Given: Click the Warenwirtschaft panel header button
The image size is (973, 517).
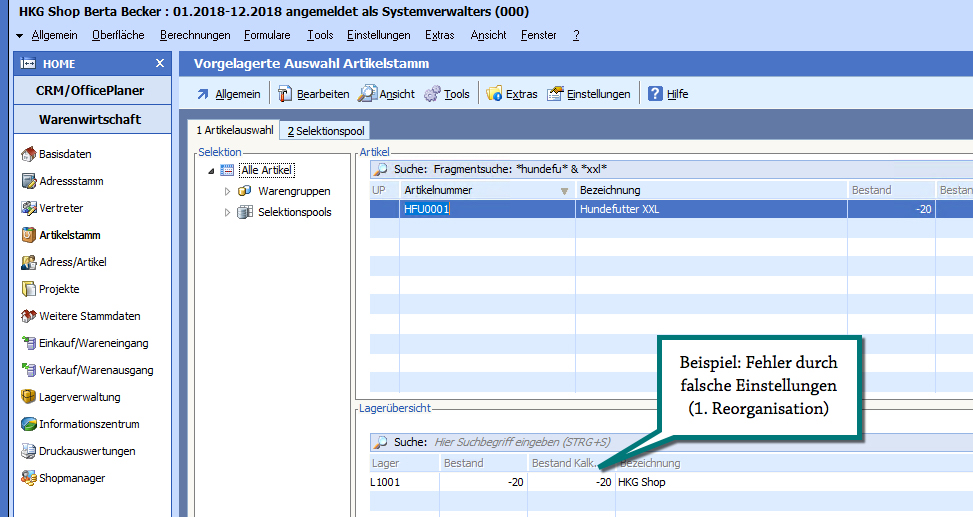Looking at the screenshot, I should point(90,120).
